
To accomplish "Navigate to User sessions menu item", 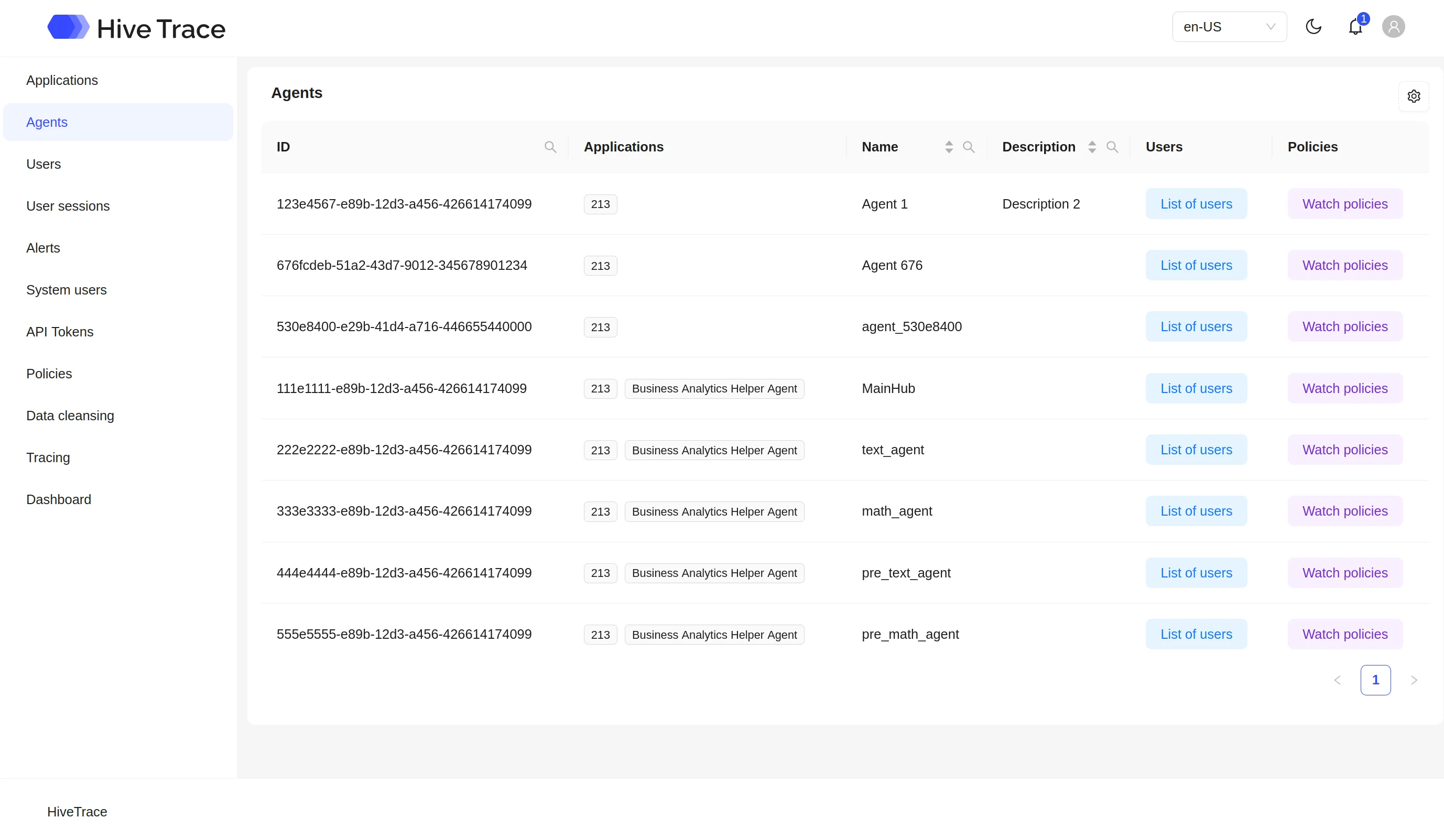I will tap(68, 206).
